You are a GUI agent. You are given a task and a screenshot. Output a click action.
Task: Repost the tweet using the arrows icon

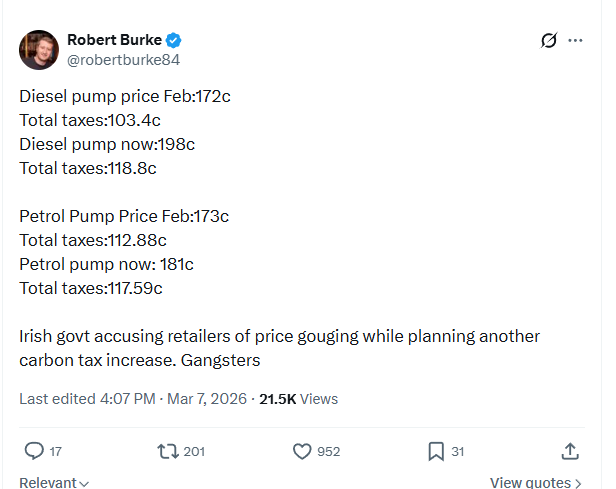tap(169, 451)
